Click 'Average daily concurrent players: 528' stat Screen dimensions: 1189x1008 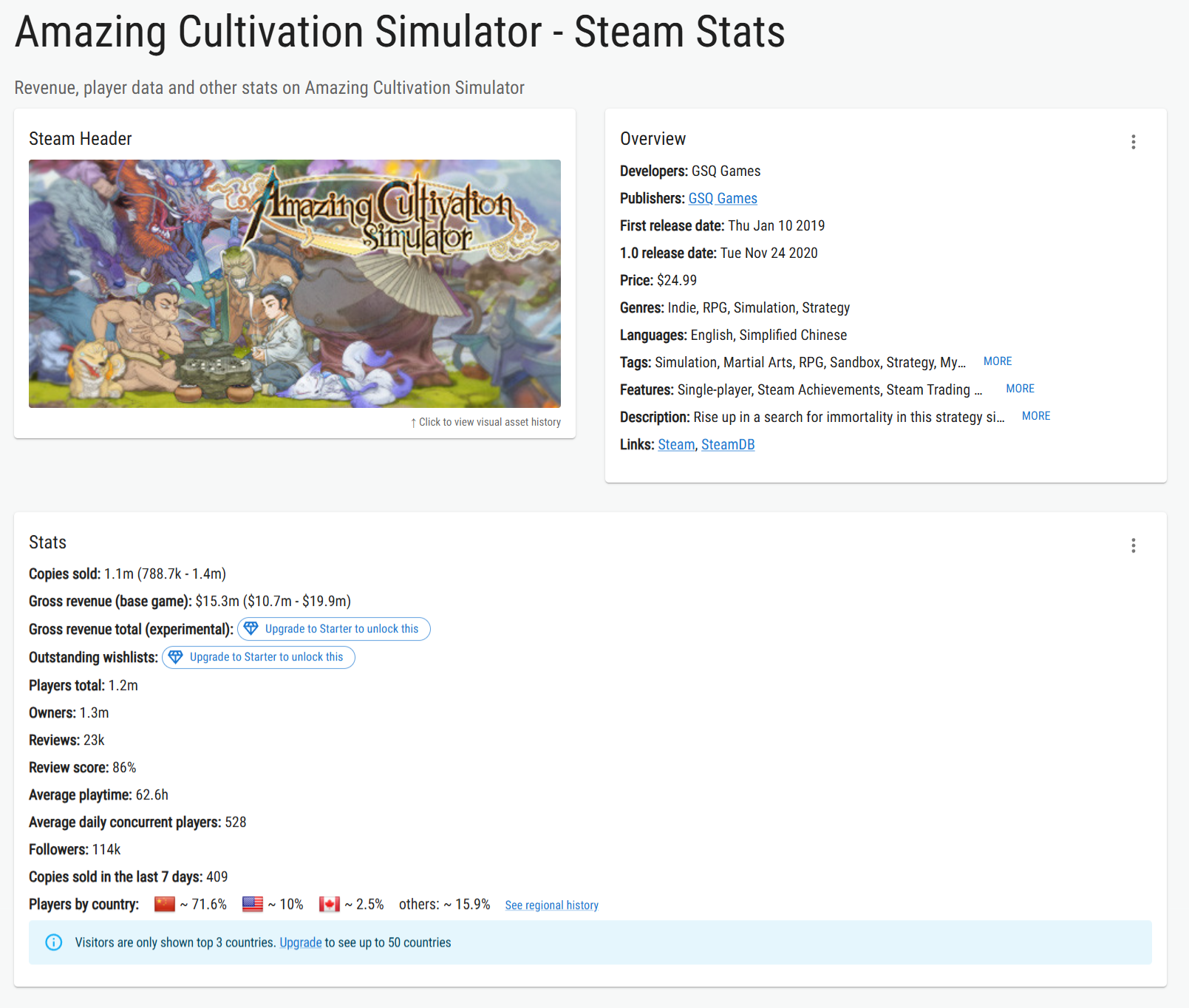[137, 822]
